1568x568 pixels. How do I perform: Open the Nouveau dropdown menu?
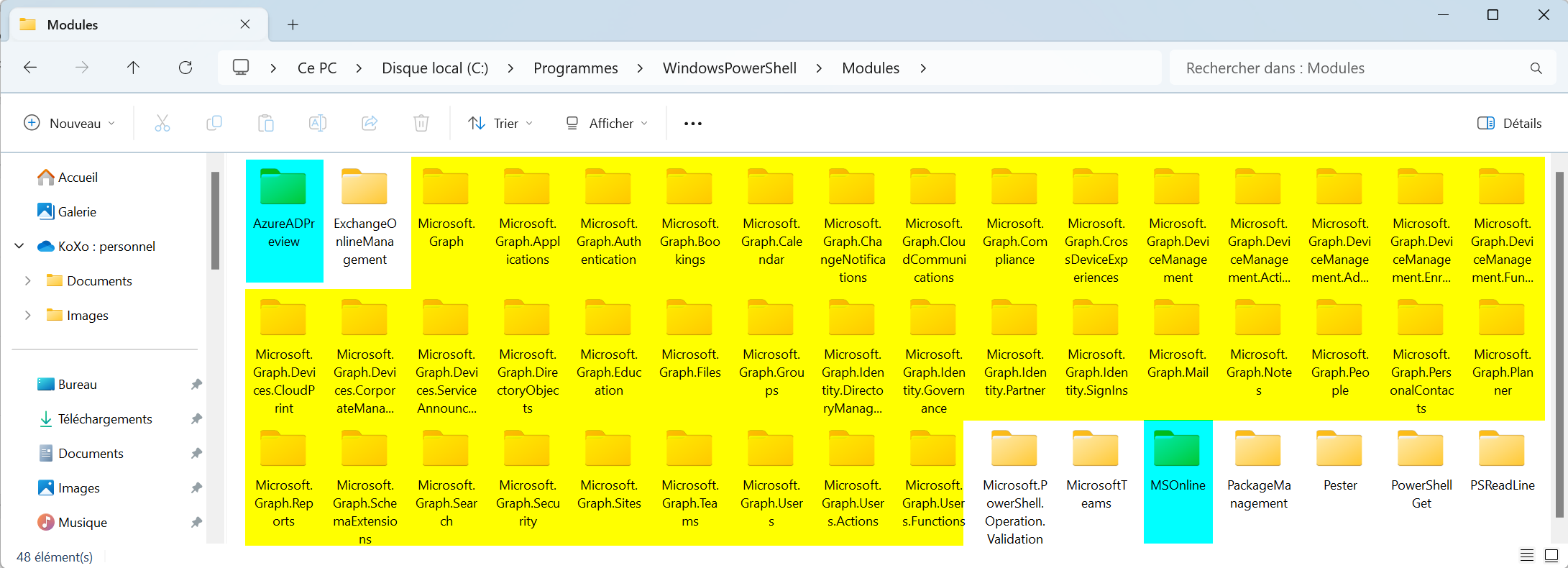tap(69, 124)
